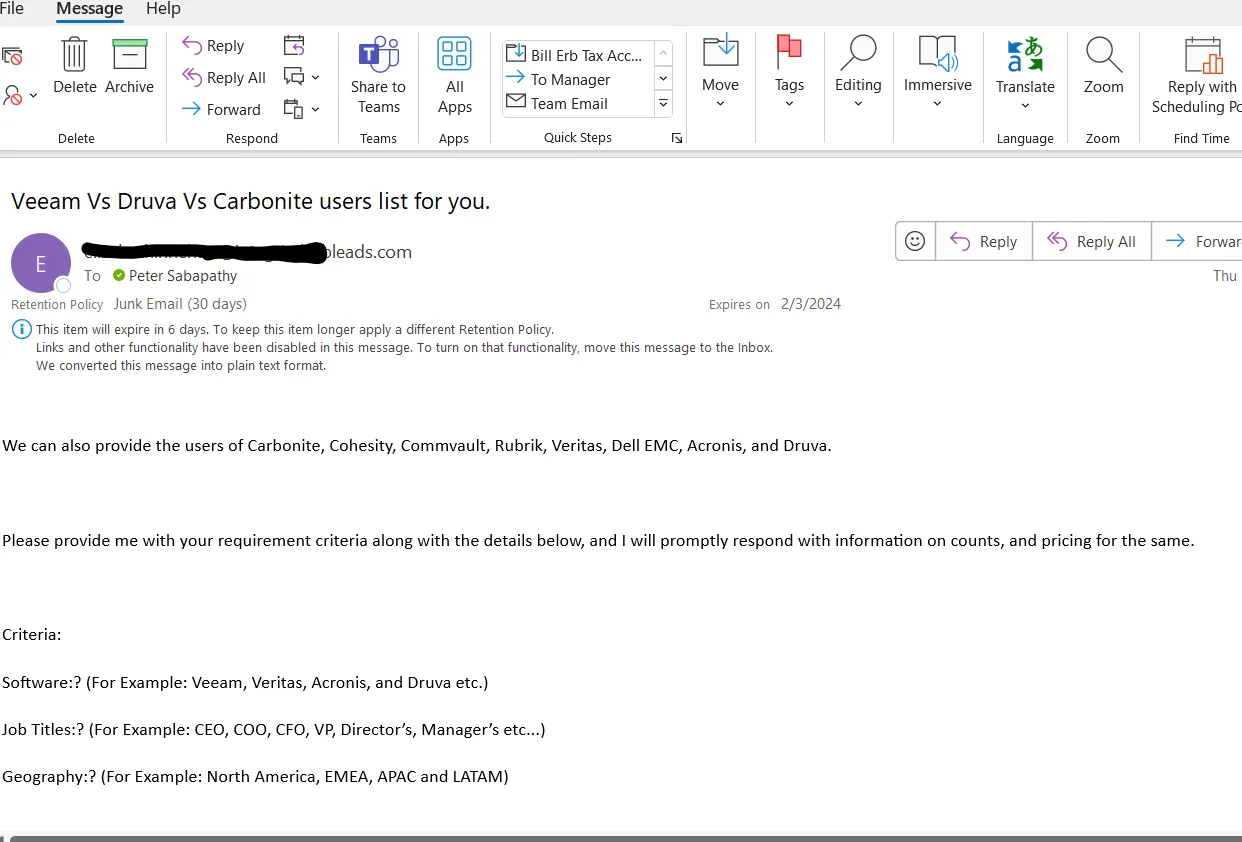The width and height of the screenshot is (1242, 842).
Task: Click Reply All in the Respond ribbon group
Action: [224, 77]
